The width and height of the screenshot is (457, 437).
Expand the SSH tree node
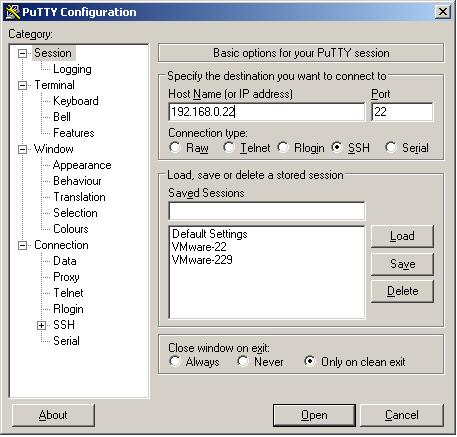tap(41, 326)
